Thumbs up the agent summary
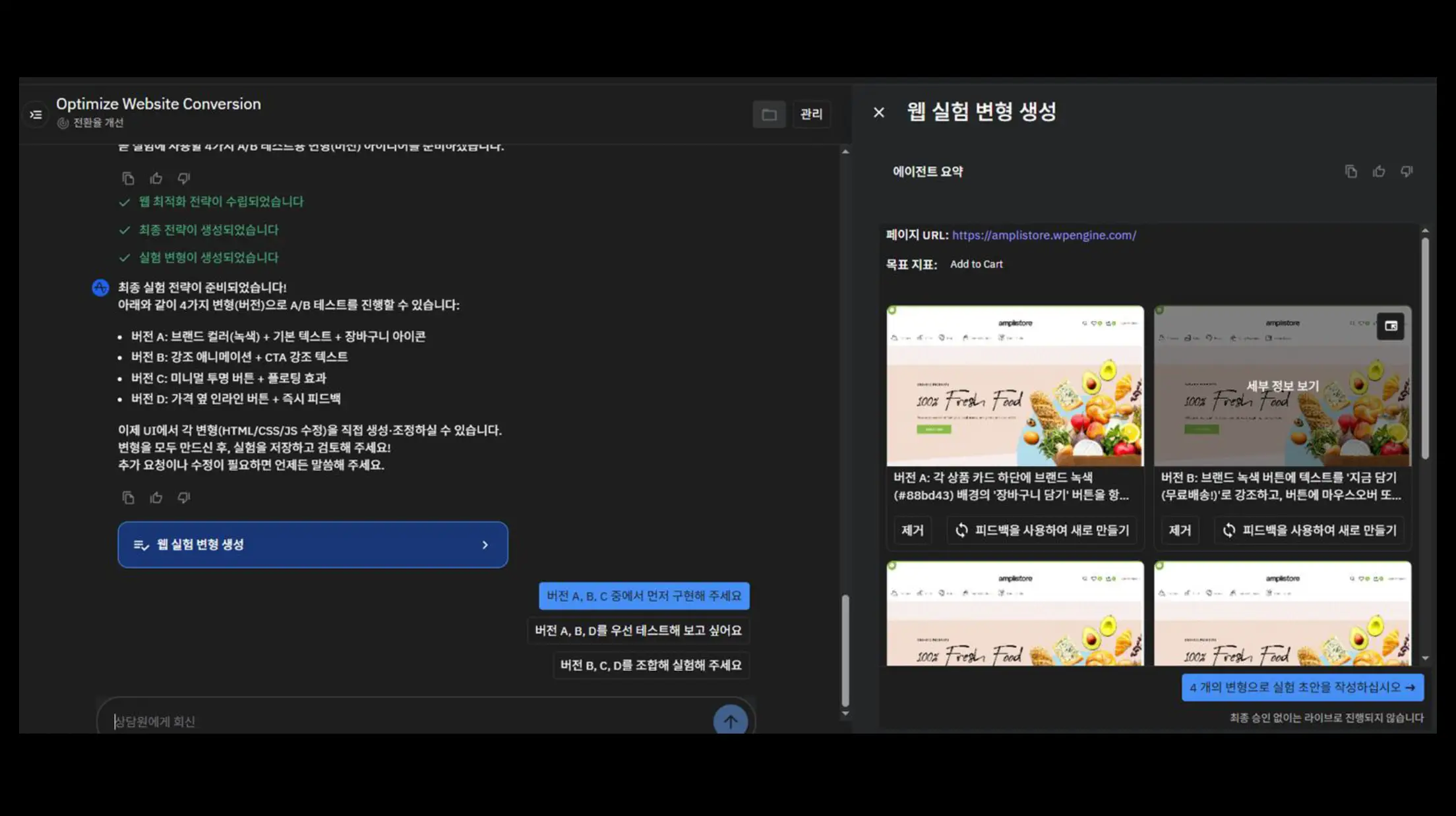Screen dimensions: 1456x816 [x=1379, y=172]
